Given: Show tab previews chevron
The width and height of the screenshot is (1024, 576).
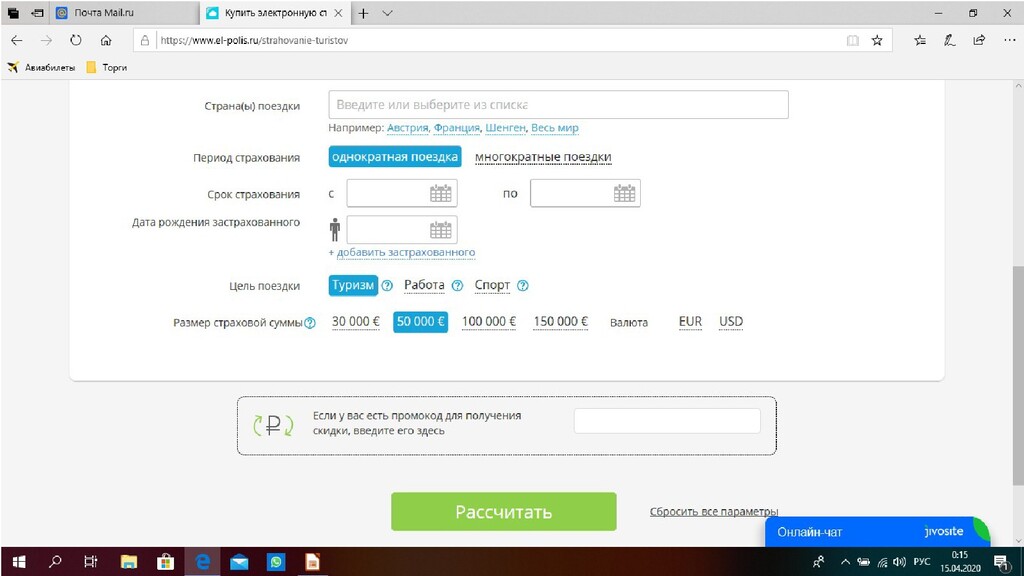Looking at the screenshot, I should pyautogui.click(x=387, y=13).
